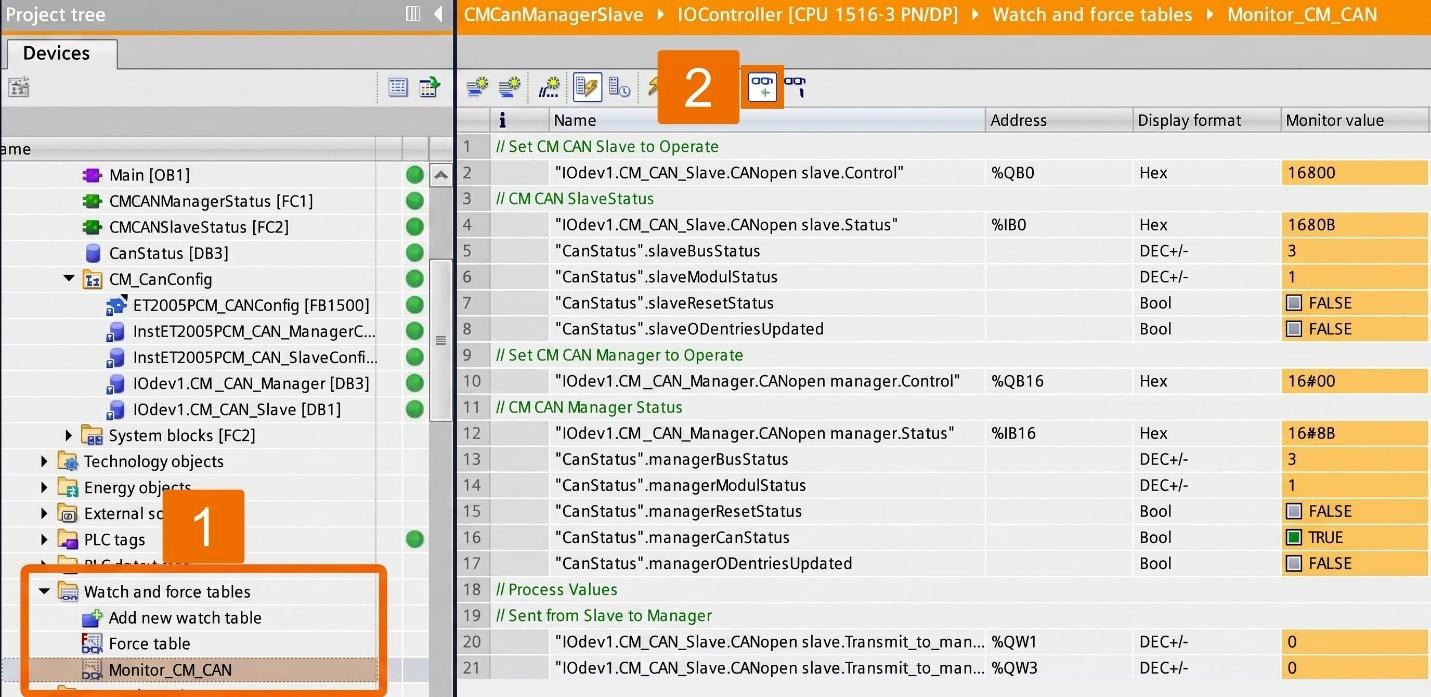Open Monitor_CM_CAN watch table in tree
Image resolution: width=1431 pixels, height=697 pixels.
point(170,670)
